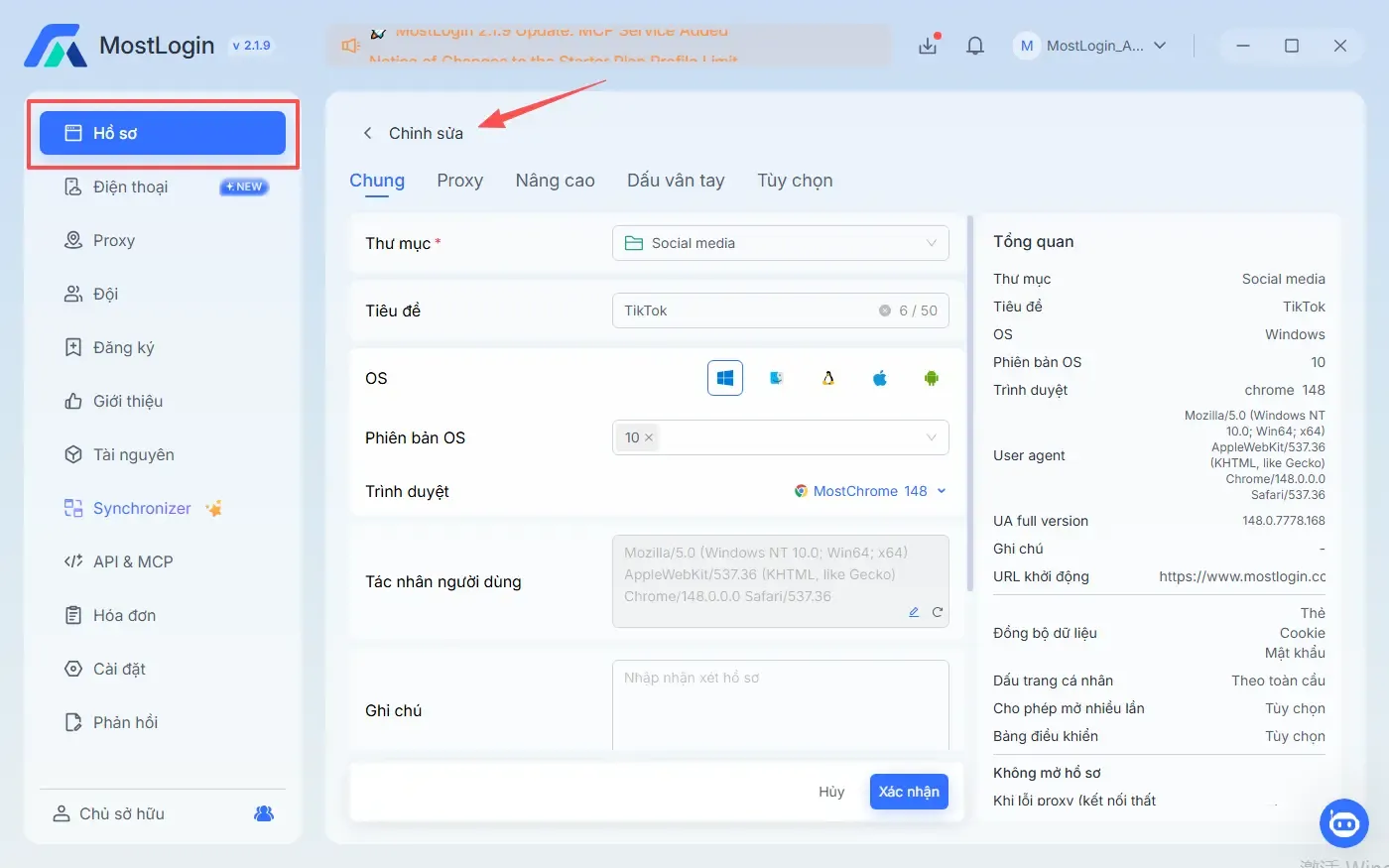Image resolution: width=1389 pixels, height=868 pixels.
Task: Go back using the arrow beside Chỉnh sửa
Action: coord(367,133)
